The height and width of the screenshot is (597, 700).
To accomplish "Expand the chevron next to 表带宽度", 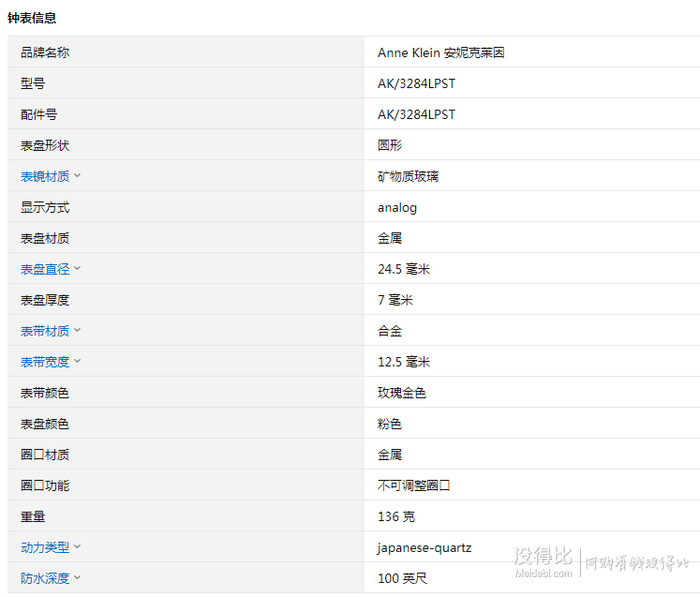I will point(77,361).
